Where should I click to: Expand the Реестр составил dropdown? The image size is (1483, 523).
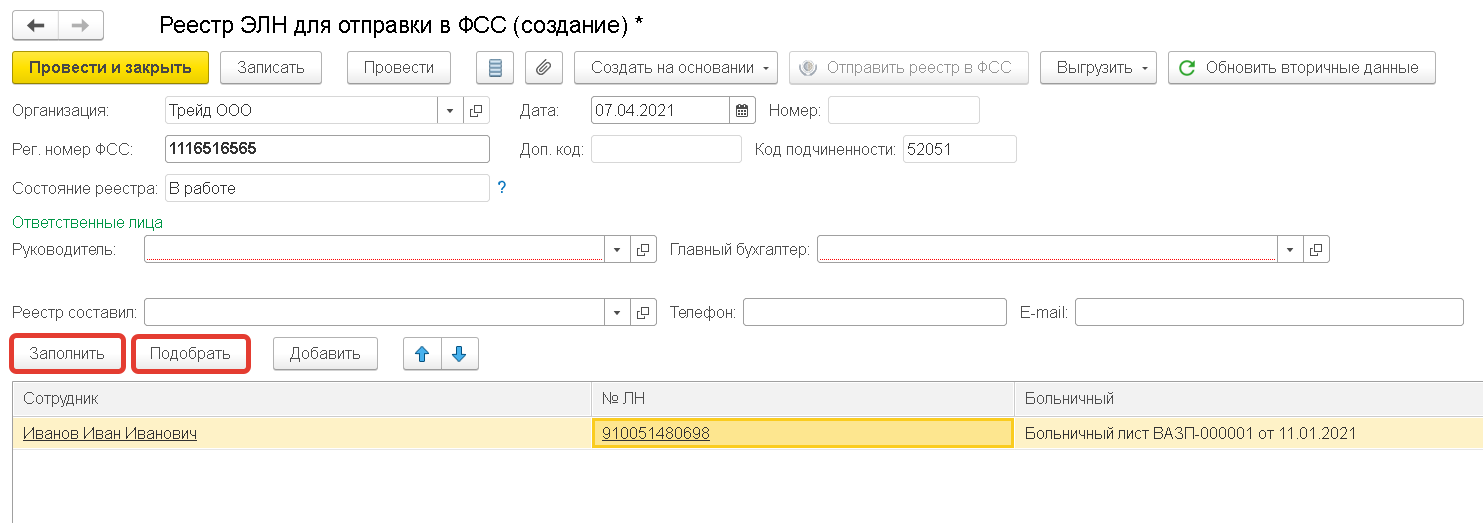click(617, 312)
